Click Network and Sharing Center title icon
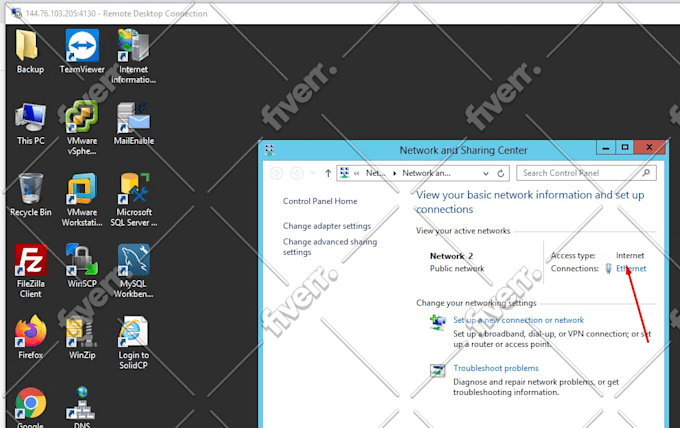 [x=270, y=150]
